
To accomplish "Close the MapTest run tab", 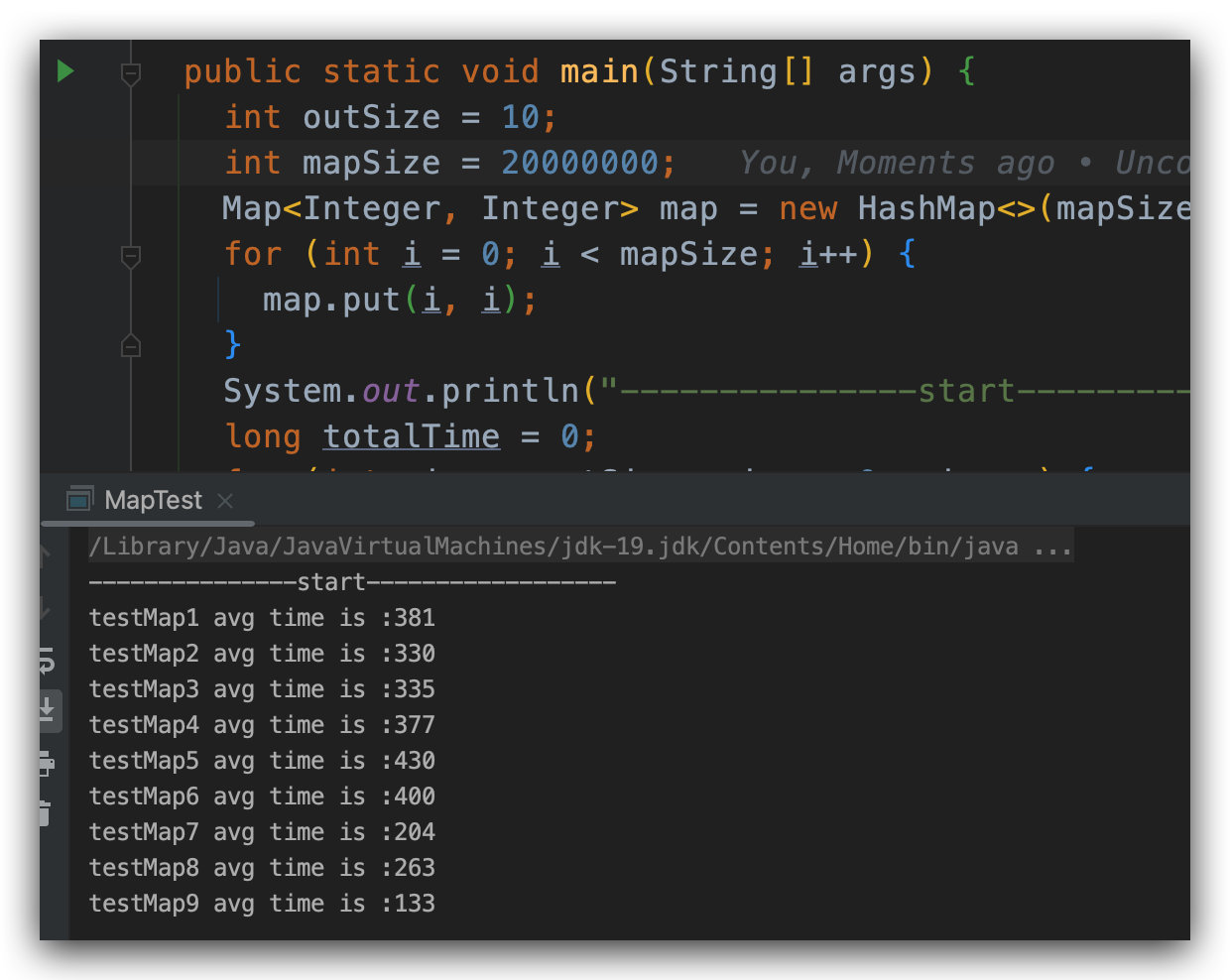I will click(225, 501).
